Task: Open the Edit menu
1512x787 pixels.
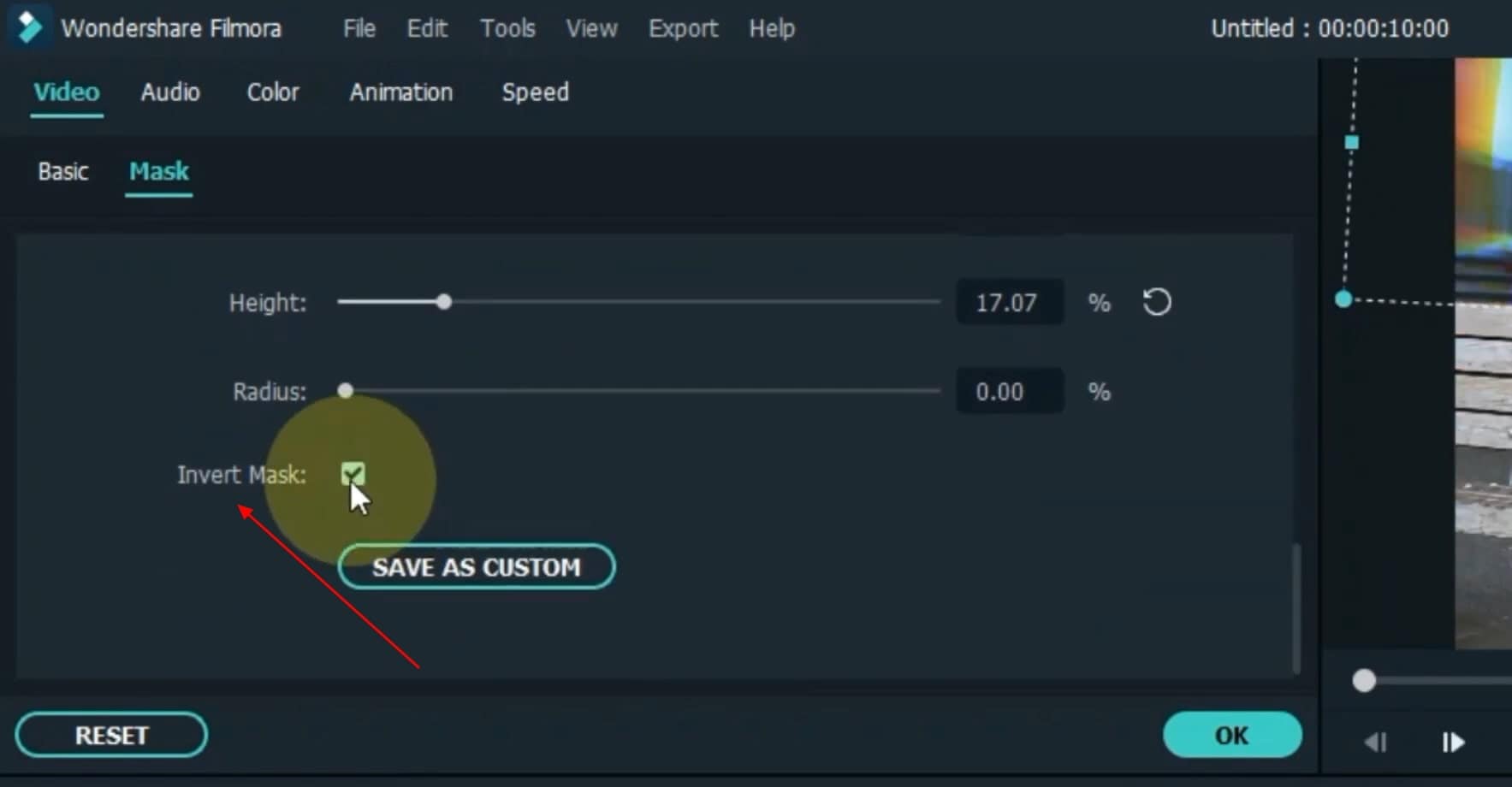Action: pos(427,28)
